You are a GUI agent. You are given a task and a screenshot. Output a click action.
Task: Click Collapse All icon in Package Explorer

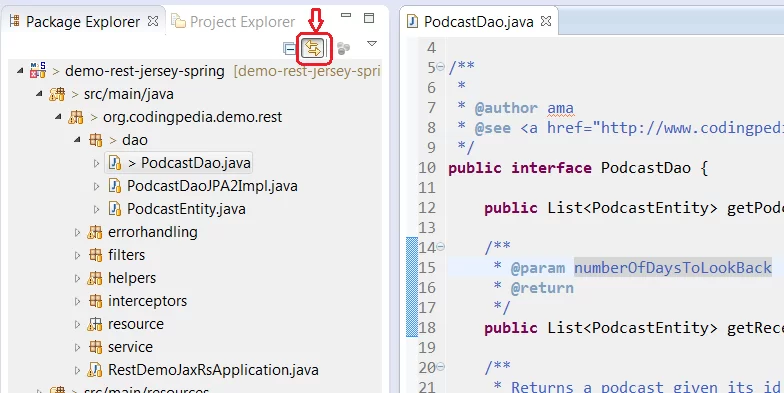(289, 48)
